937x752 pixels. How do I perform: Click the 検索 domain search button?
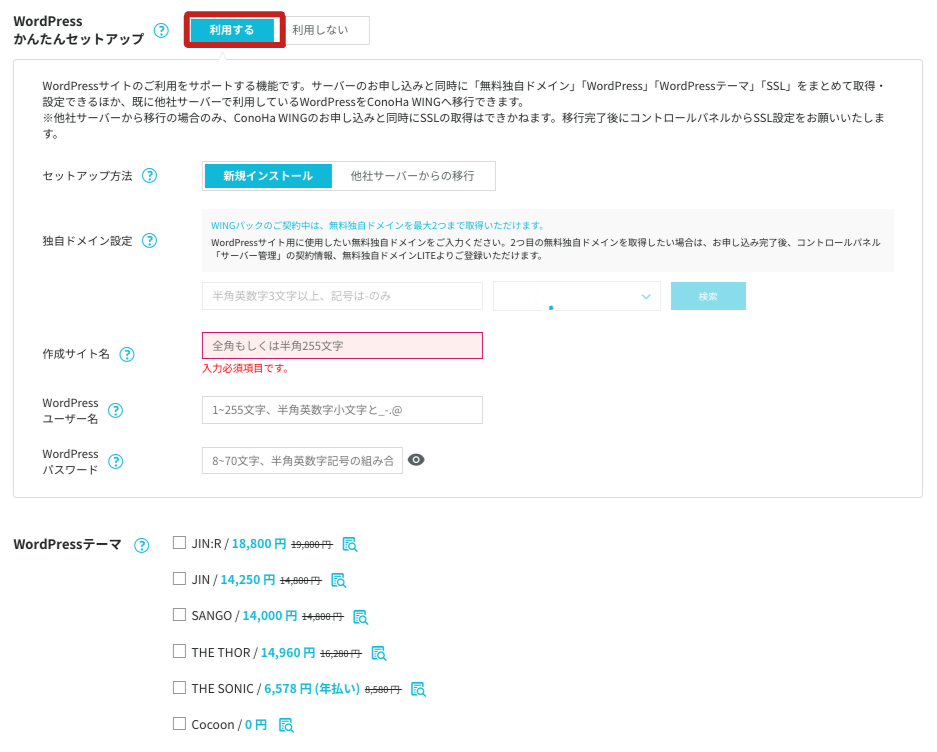tap(708, 296)
